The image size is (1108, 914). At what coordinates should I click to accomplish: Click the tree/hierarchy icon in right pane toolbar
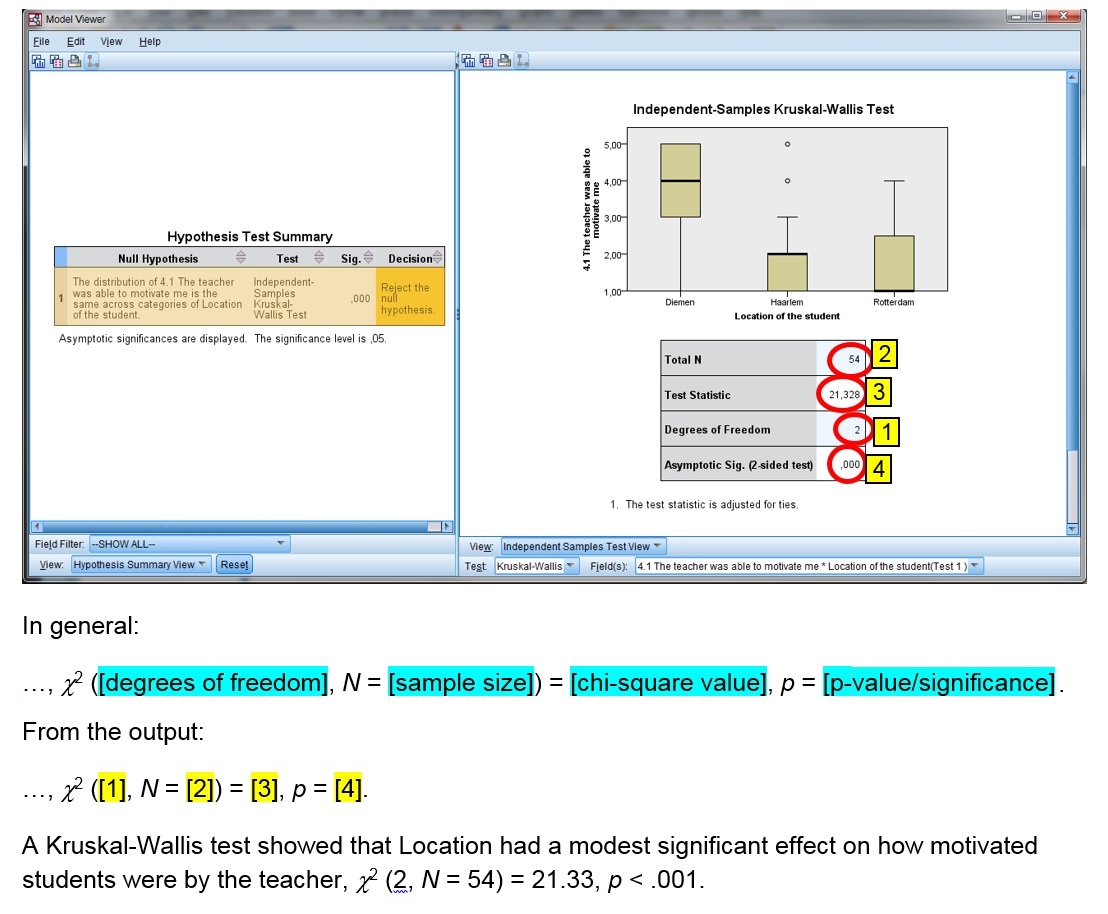522,61
